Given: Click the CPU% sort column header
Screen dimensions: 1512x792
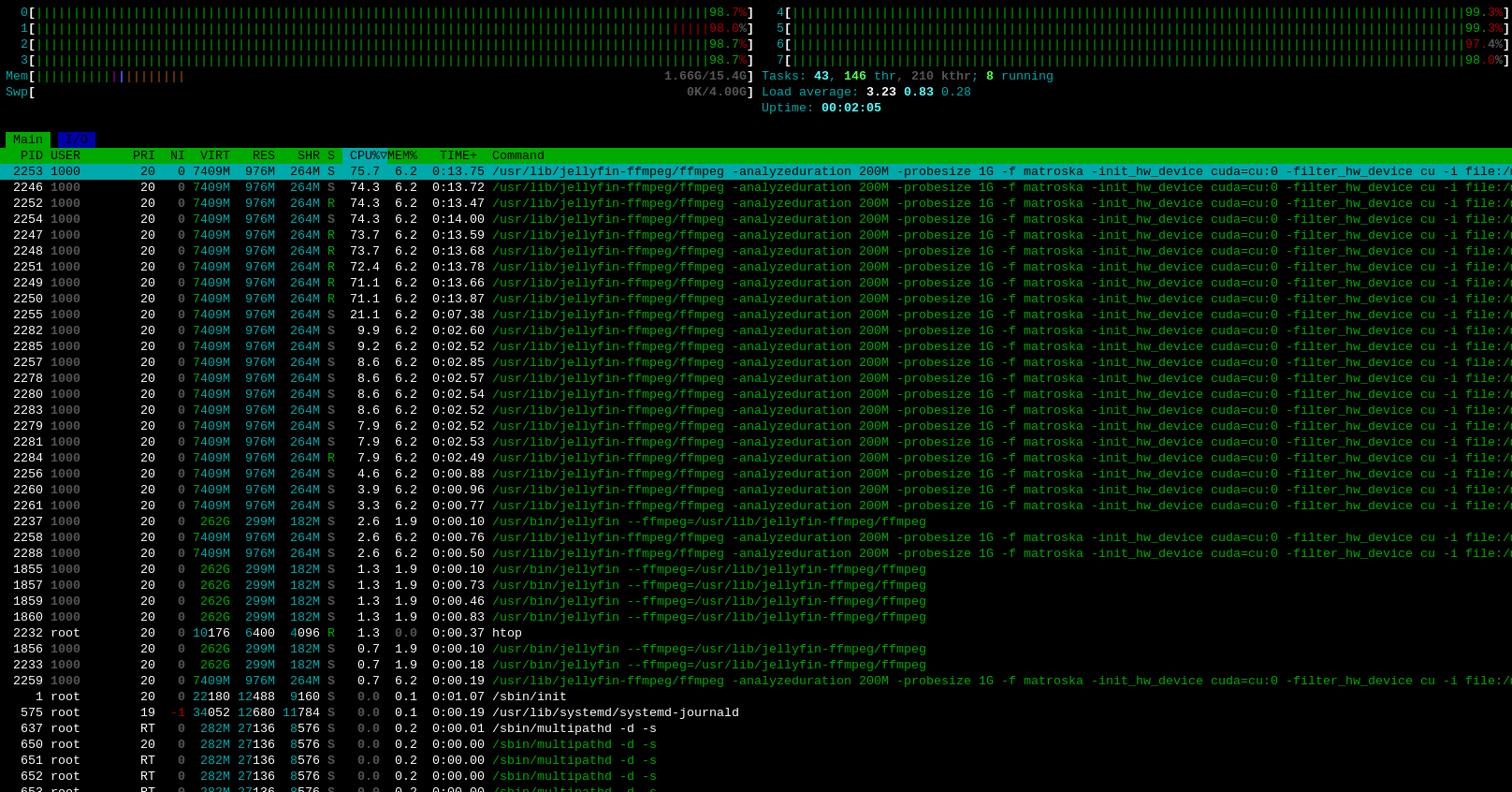Looking at the screenshot, I should coord(364,155).
